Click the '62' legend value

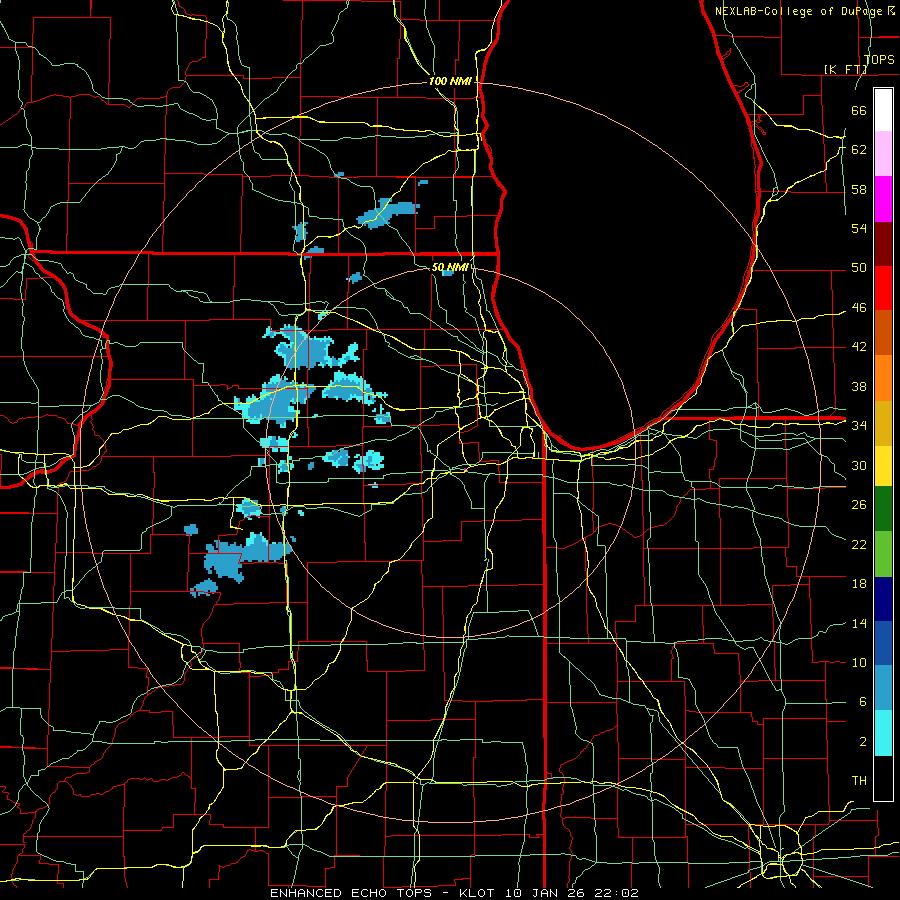click(859, 150)
